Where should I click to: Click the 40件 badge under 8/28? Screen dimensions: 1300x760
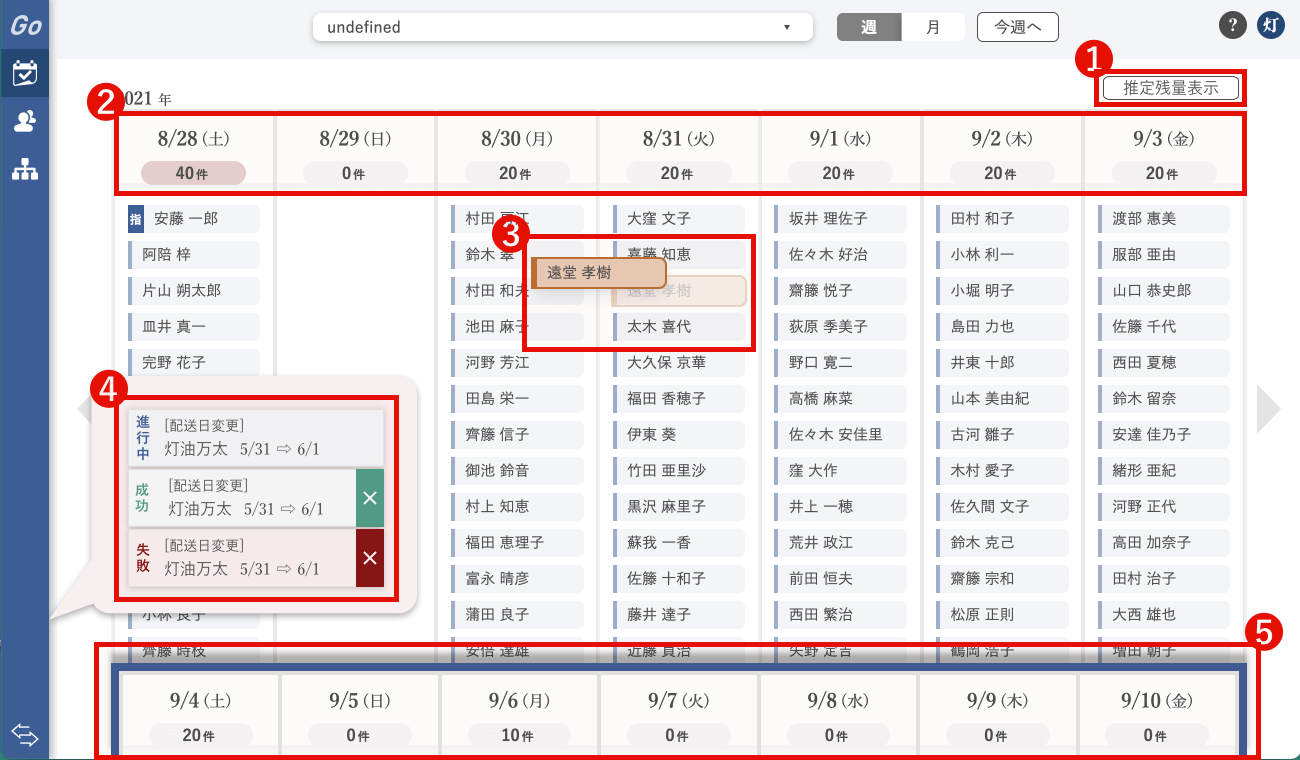(193, 173)
